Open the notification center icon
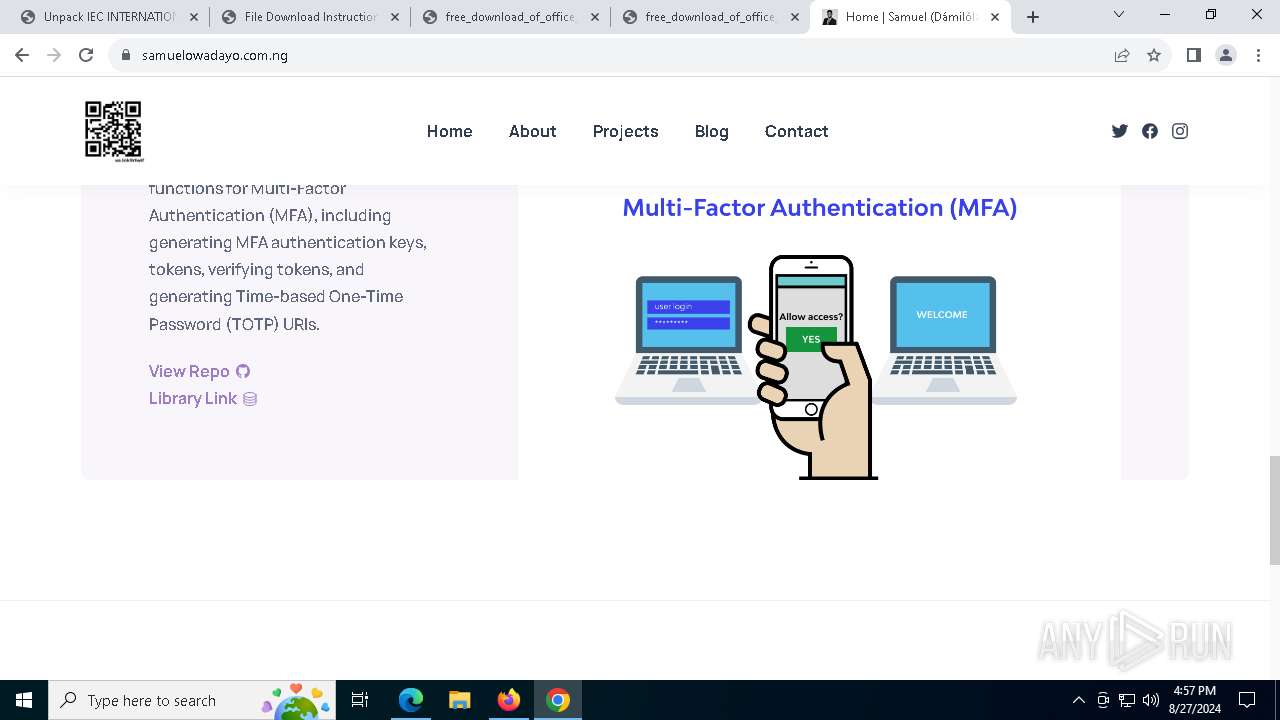Screen dimensions: 1280x720 pos(1247,700)
